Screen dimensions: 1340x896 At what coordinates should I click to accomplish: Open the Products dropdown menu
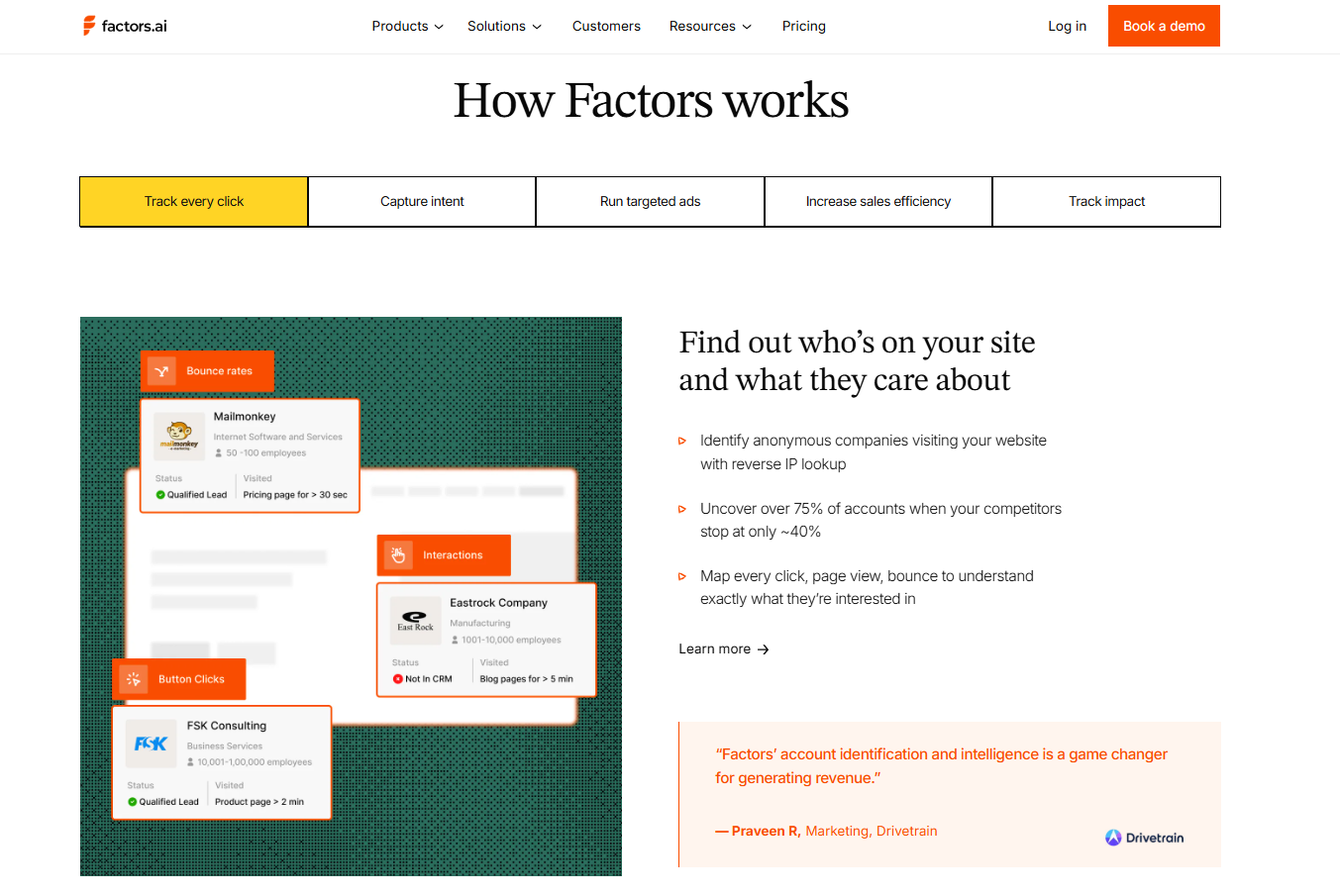tap(407, 26)
